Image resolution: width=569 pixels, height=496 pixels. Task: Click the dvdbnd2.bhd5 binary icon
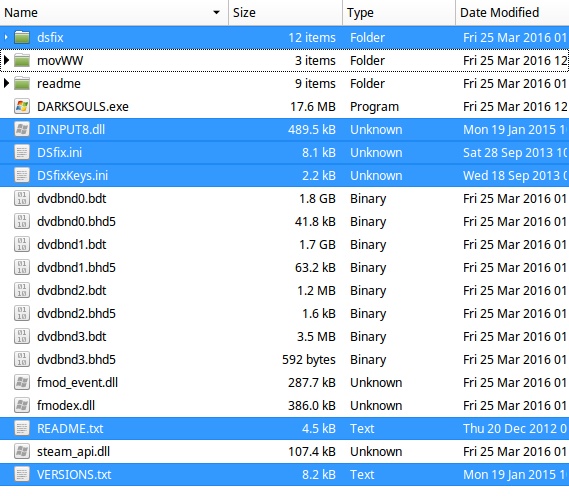(x=22, y=313)
